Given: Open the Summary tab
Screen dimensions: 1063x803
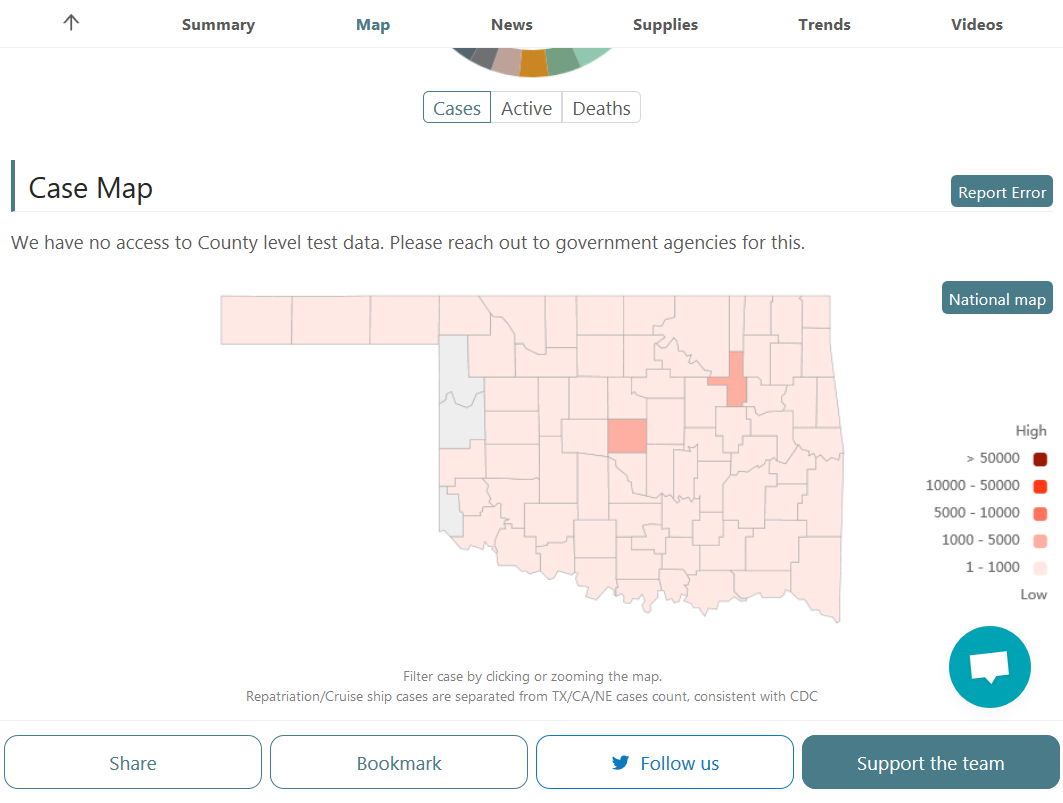Looking at the screenshot, I should click(x=218, y=24).
